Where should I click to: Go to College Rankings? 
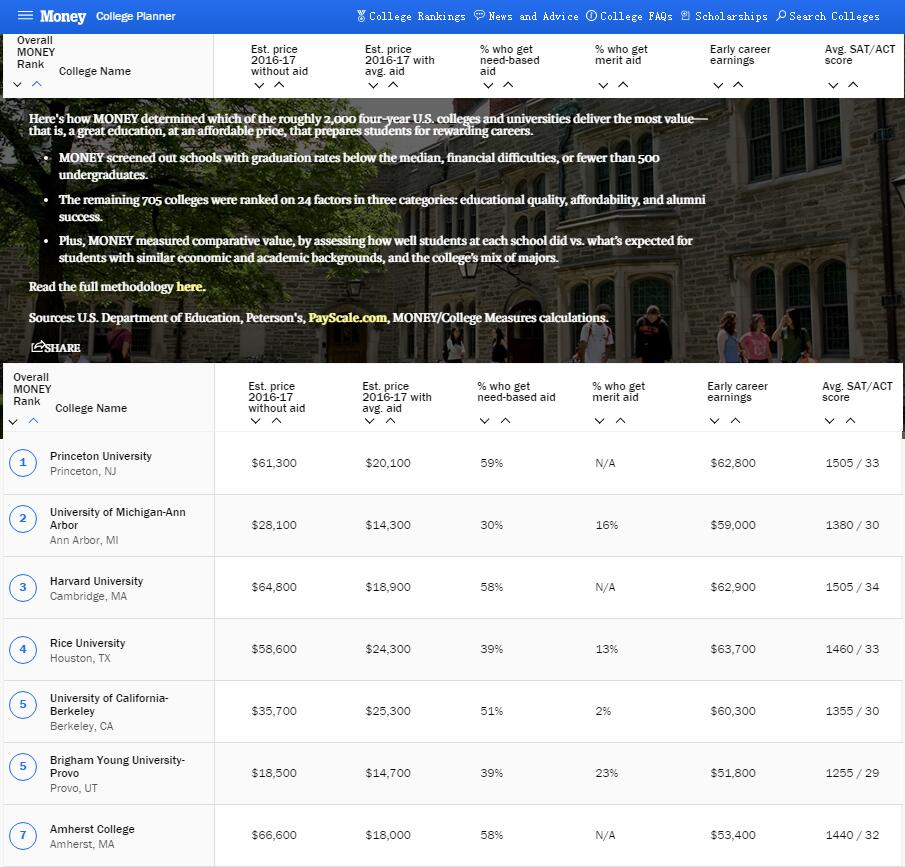(x=411, y=16)
